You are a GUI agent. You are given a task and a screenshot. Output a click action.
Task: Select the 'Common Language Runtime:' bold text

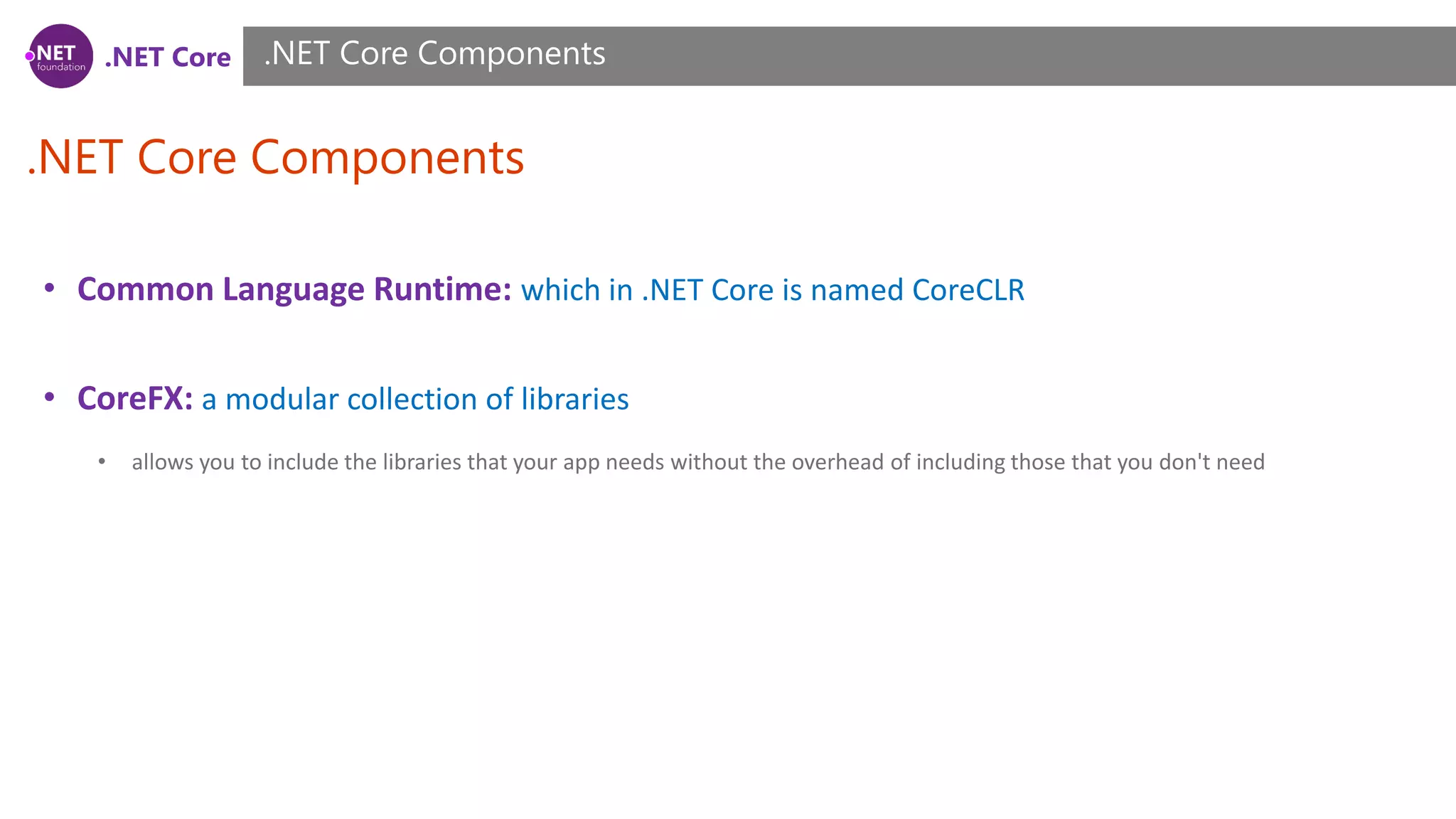[x=294, y=289]
